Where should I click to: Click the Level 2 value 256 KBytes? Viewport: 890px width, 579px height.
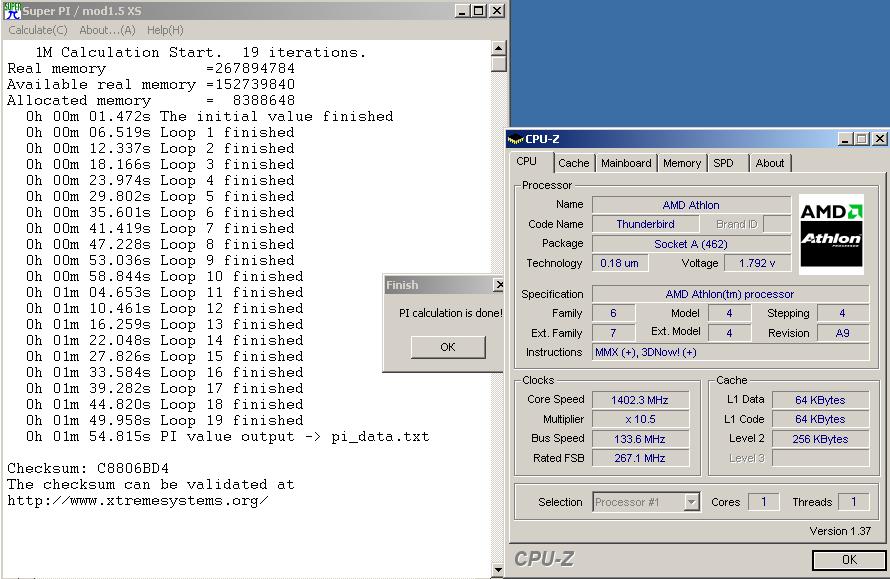[x=820, y=439]
